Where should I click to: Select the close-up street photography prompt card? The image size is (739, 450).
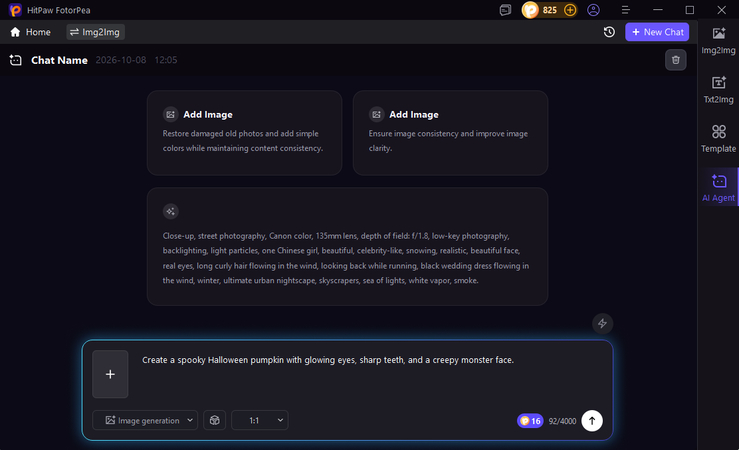click(x=347, y=246)
